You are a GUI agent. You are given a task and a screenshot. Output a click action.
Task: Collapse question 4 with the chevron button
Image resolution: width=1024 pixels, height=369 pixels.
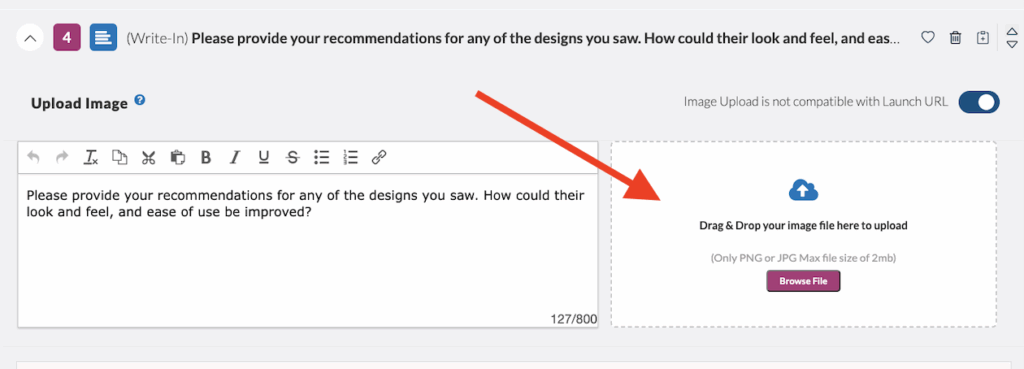point(29,38)
